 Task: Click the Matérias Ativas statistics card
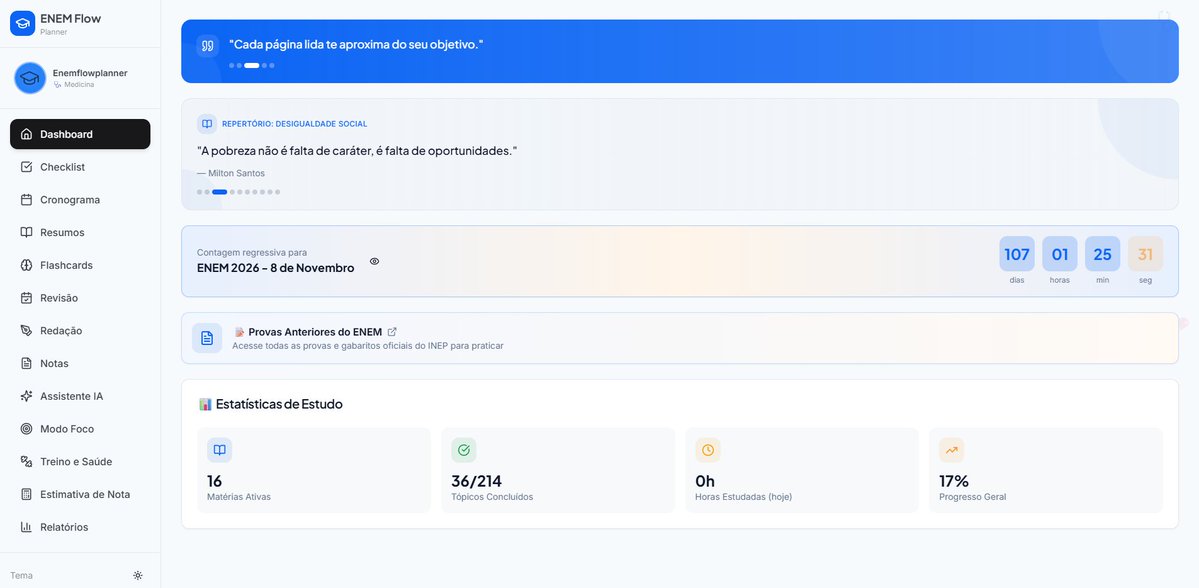click(x=314, y=470)
